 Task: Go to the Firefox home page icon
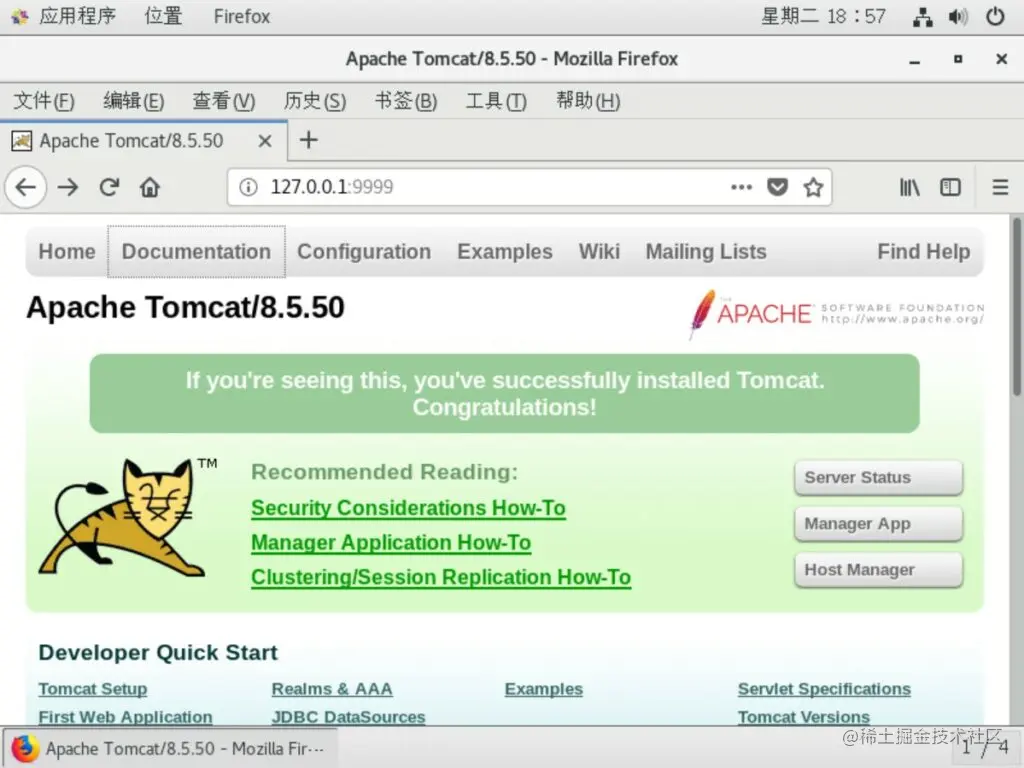[x=150, y=187]
